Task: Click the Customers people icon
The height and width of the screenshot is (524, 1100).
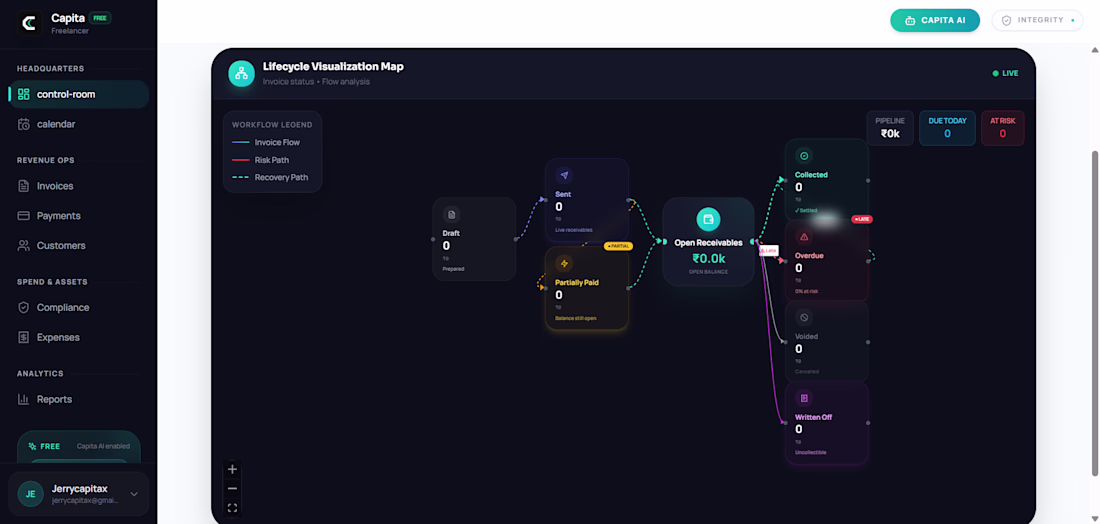Action: click(24, 246)
